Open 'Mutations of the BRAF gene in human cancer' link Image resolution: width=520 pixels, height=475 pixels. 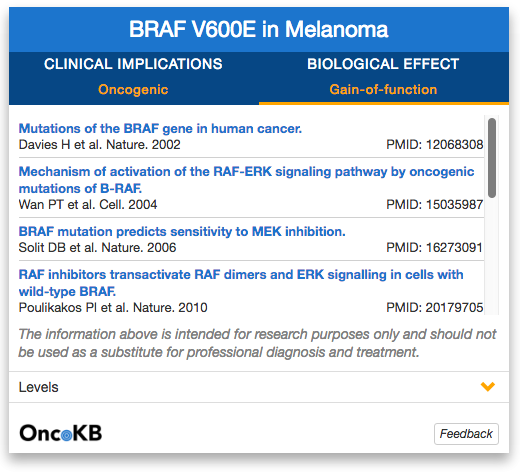[160, 128]
